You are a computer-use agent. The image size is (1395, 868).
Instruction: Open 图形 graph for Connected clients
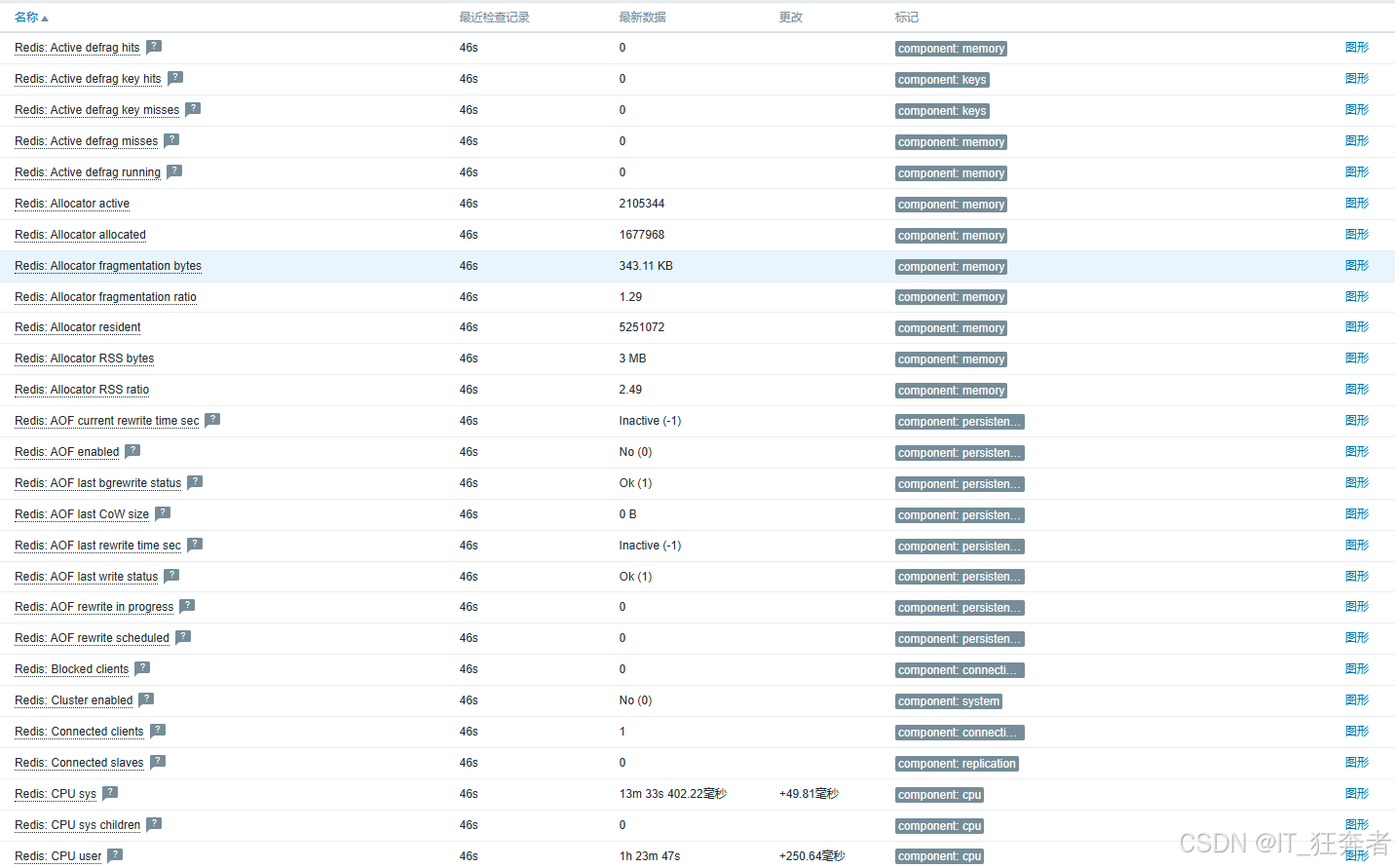[1357, 732]
